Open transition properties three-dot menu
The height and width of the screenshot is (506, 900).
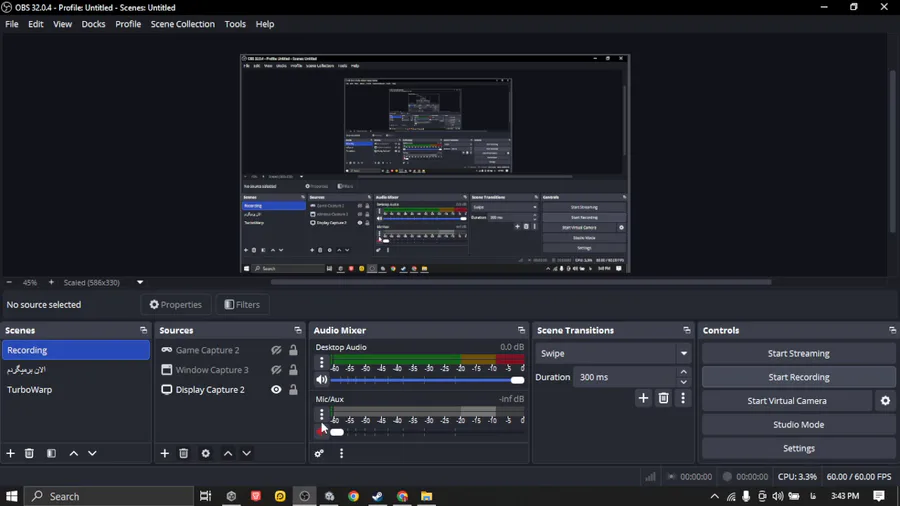683,398
